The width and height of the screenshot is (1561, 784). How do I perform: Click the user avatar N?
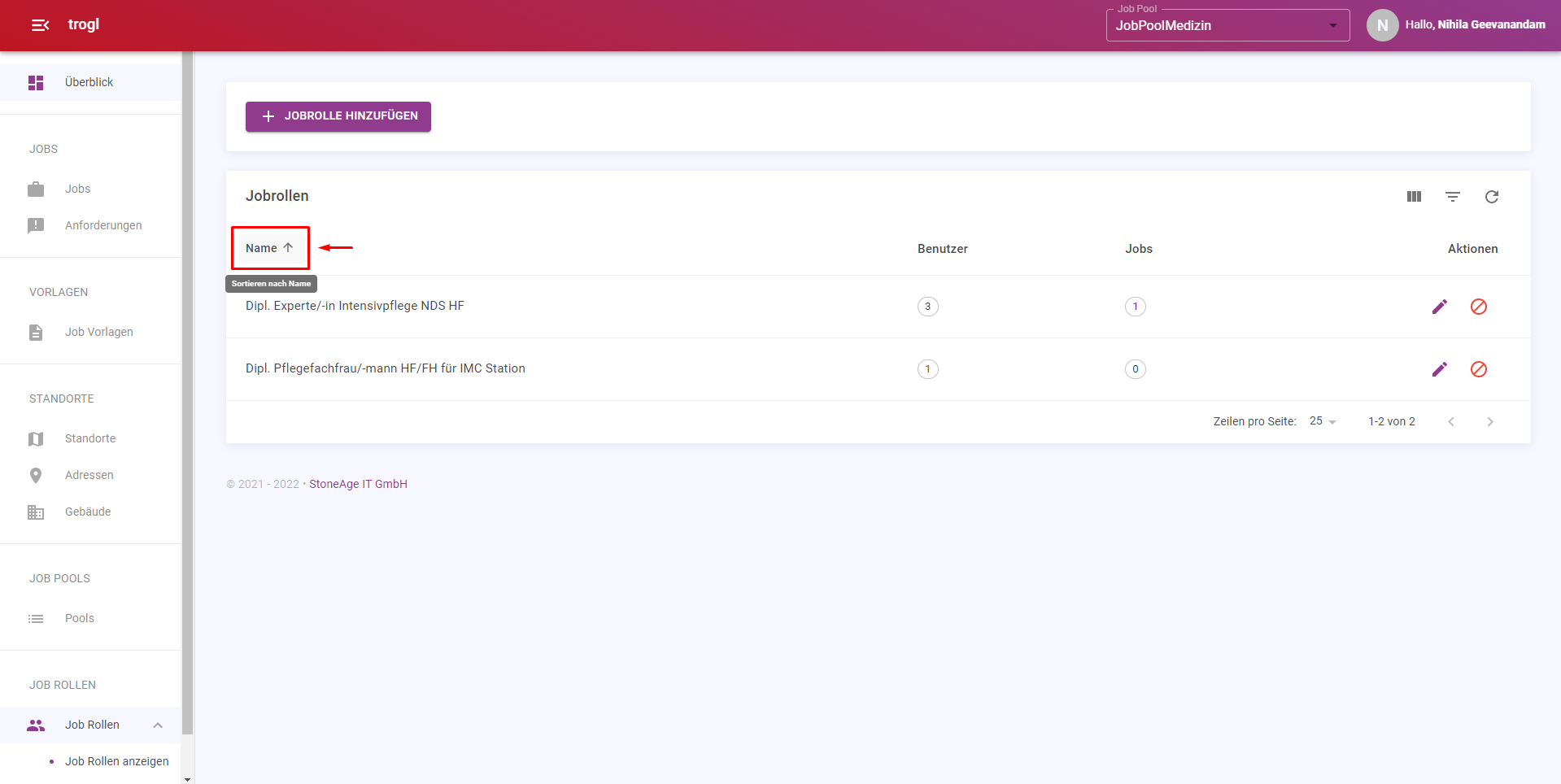click(x=1382, y=25)
